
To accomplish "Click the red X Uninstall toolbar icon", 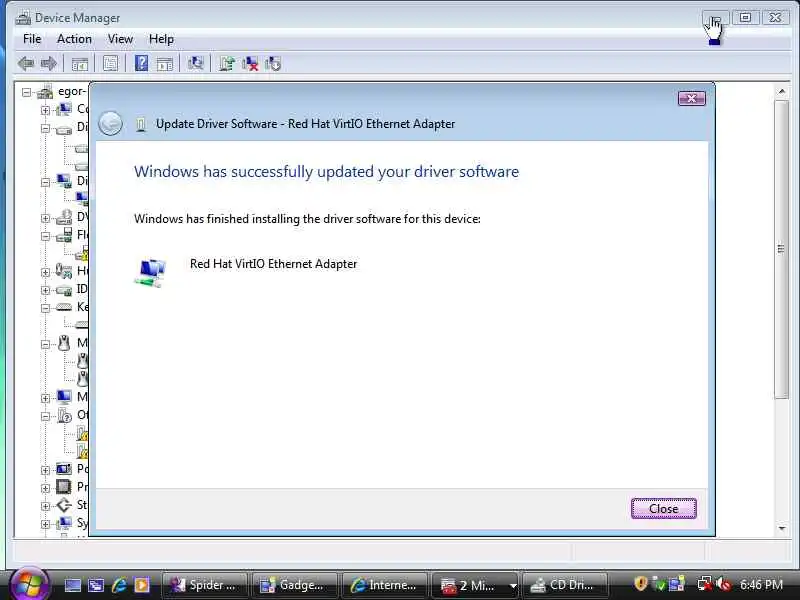I will coord(250,64).
